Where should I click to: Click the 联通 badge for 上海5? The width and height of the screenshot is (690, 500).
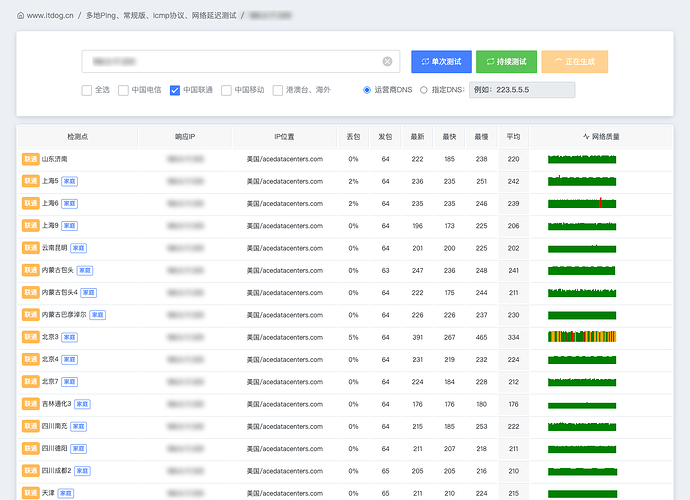tap(31, 181)
